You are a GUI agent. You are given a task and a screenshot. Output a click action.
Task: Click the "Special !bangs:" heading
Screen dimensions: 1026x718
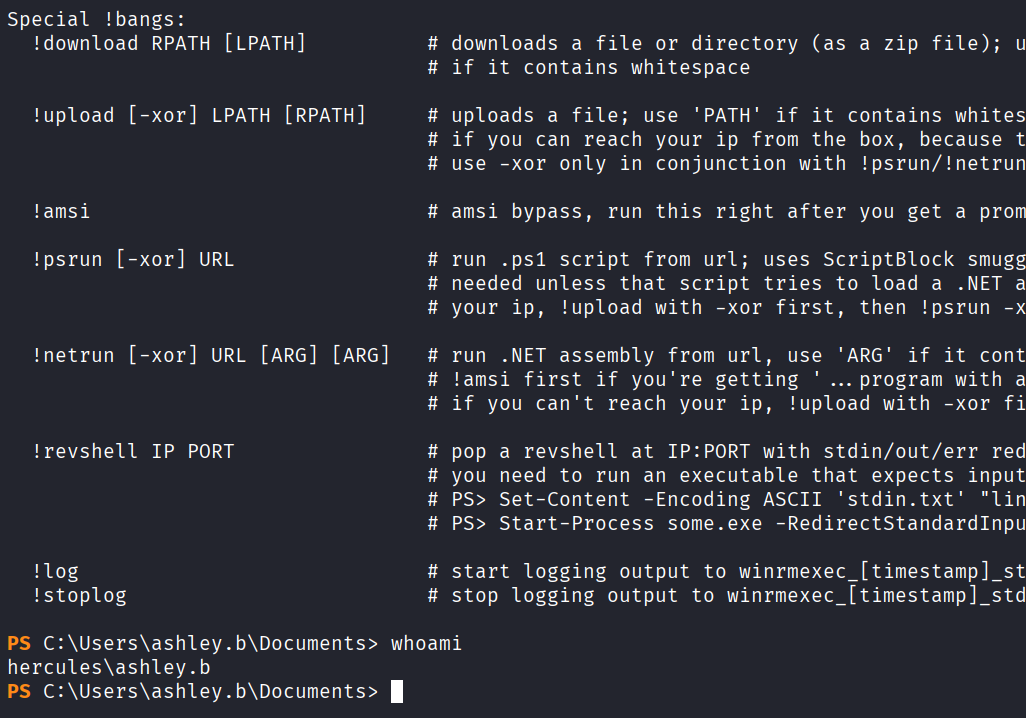(96, 19)
